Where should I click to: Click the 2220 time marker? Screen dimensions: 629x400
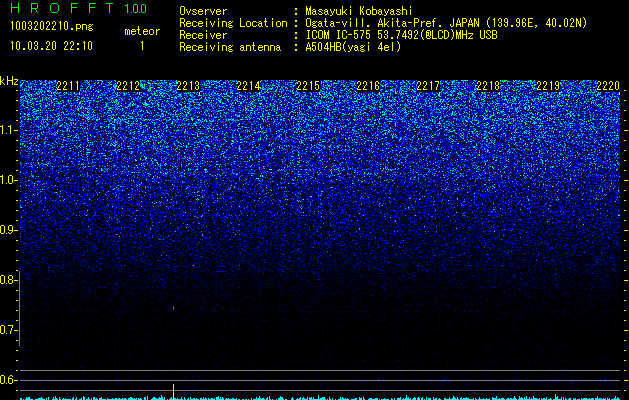pyautogui.click(x=608, y=85)
